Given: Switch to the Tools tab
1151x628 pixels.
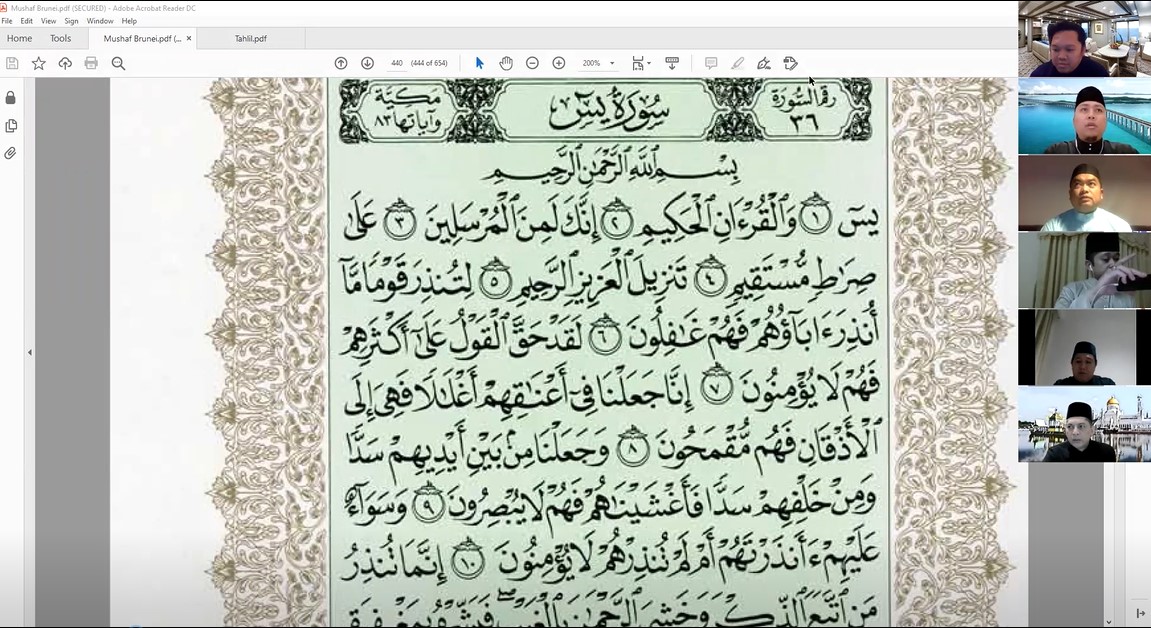Looking at the screenshot, I should pos(60,38).
